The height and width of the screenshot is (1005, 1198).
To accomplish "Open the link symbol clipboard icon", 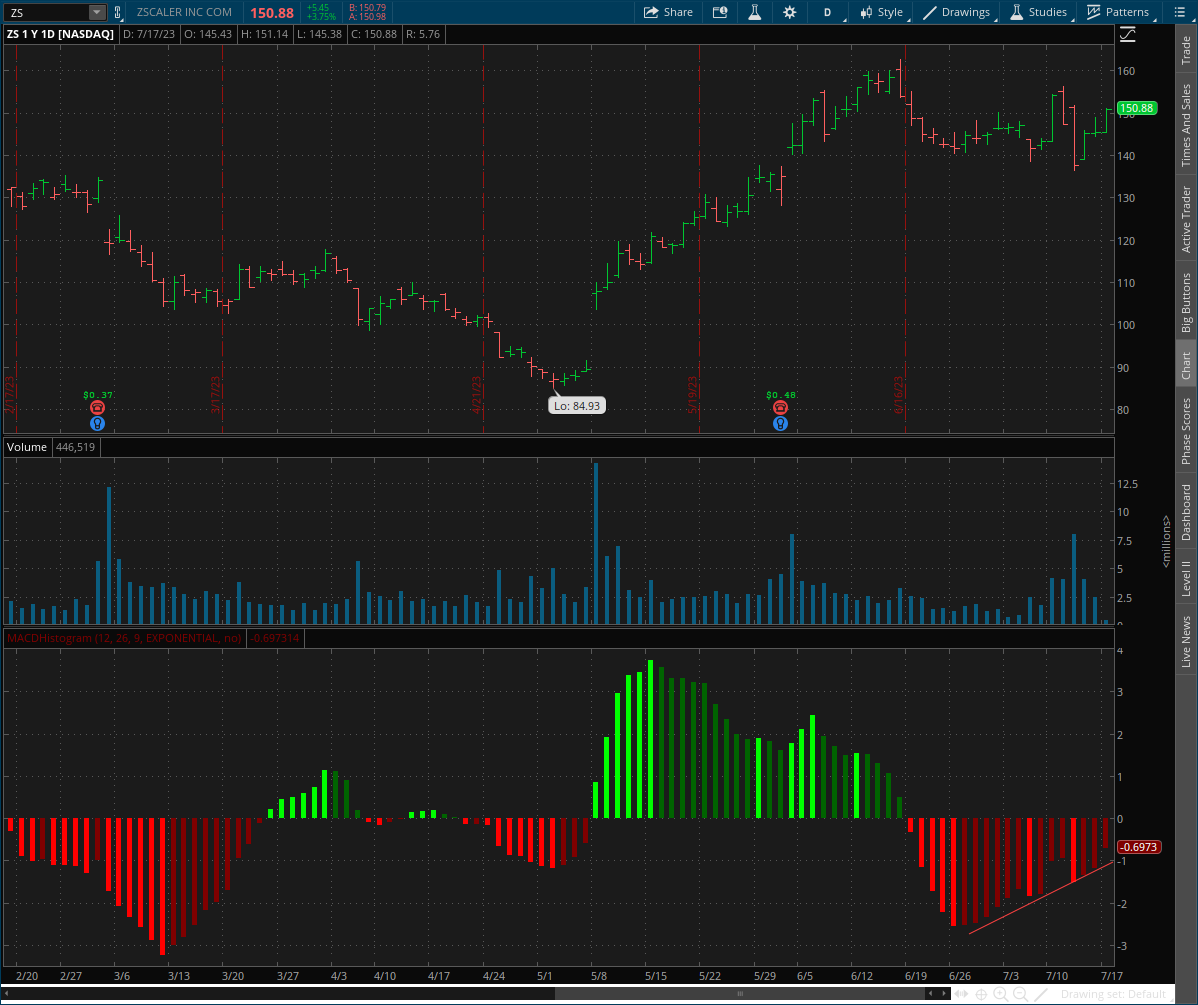I will click(118, 12).
